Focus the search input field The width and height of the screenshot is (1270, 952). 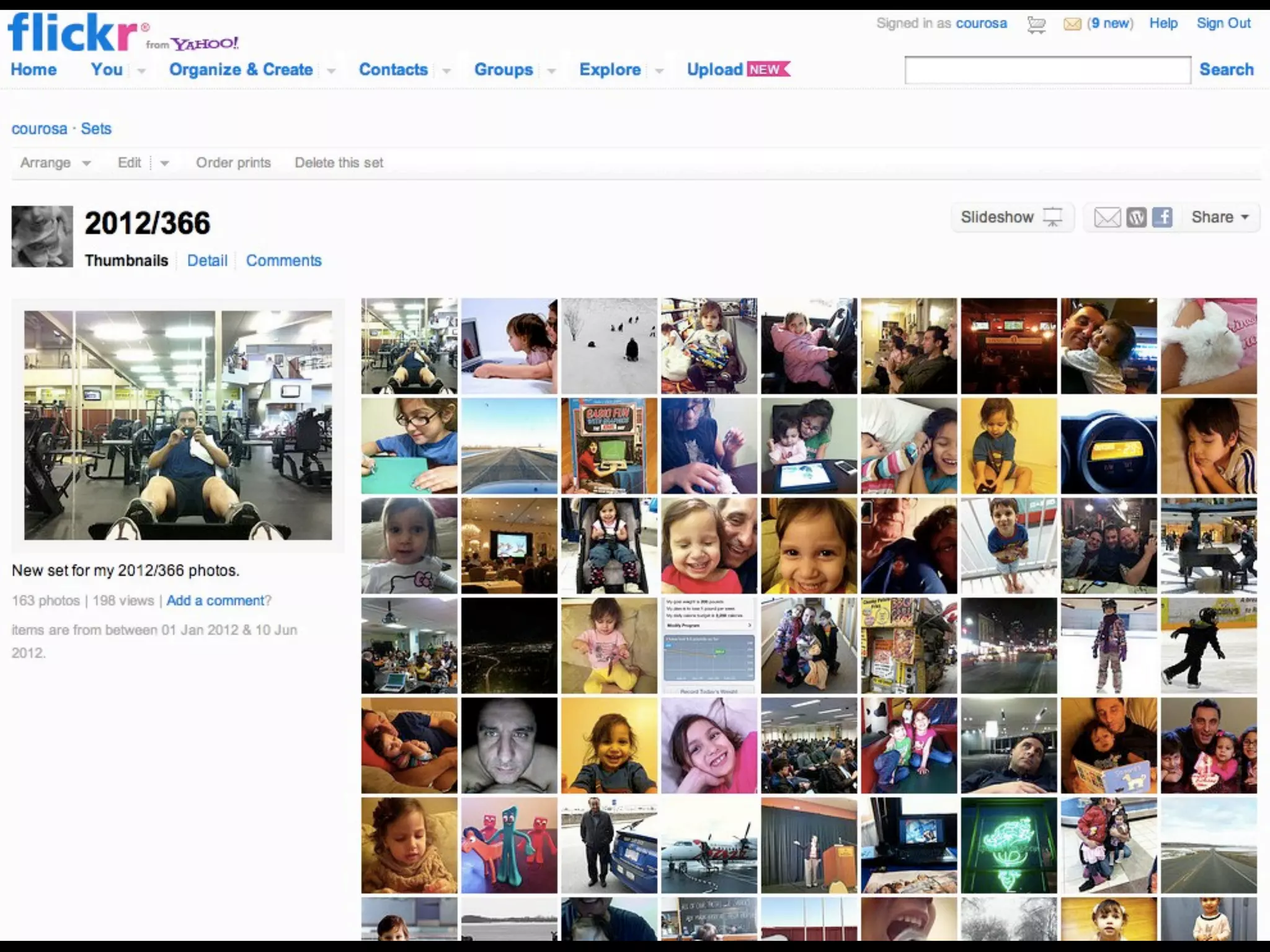coord(1047,70)
